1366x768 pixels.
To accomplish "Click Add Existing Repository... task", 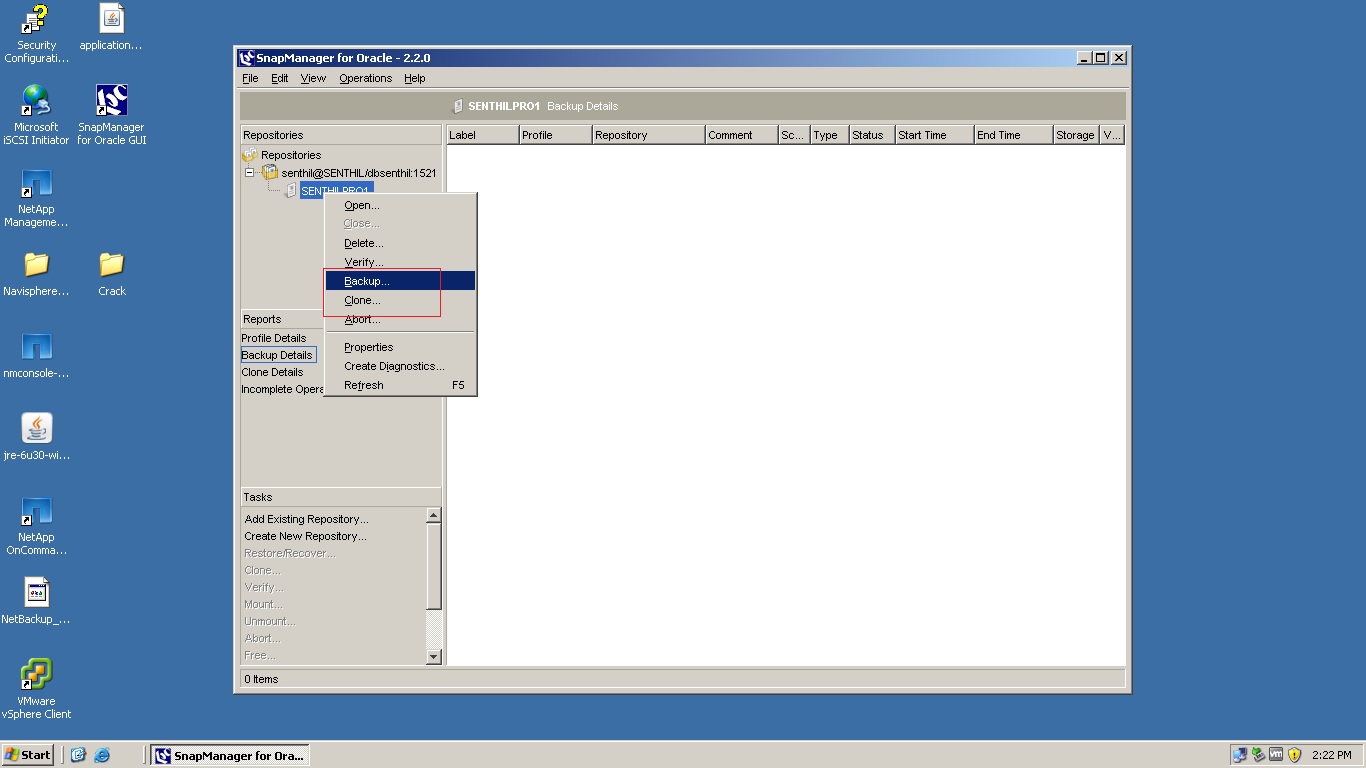I will click(x=306, y=519).
